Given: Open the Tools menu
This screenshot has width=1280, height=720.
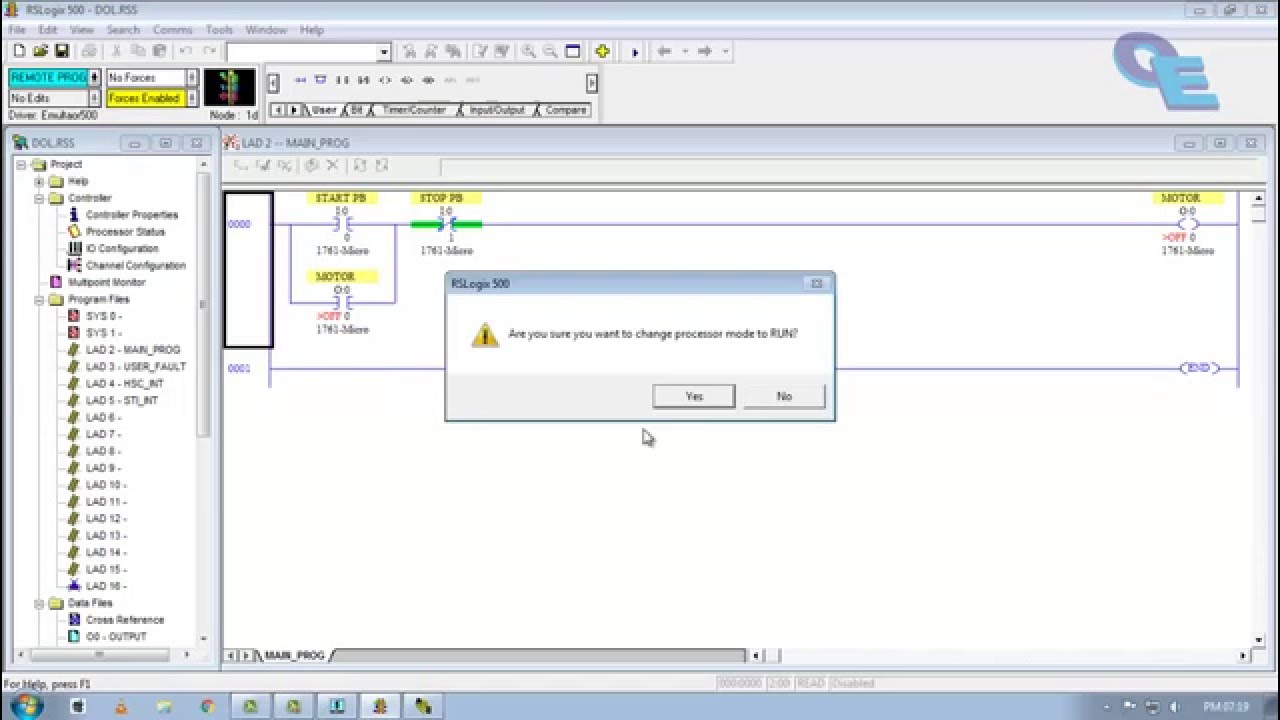Looking at the screenshot, I should [x=219, y=30].
